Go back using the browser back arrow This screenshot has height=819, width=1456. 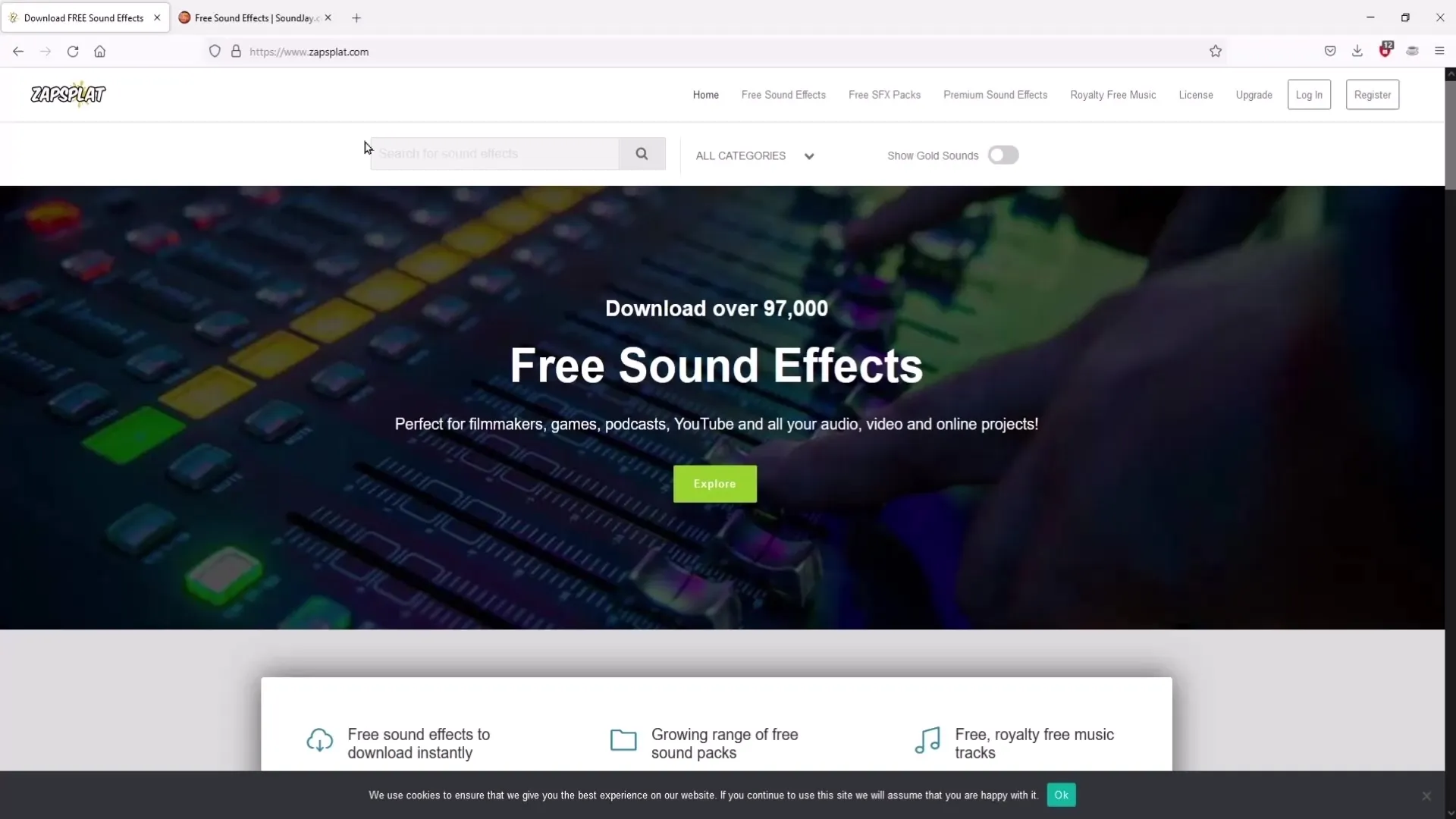(18, 52)
